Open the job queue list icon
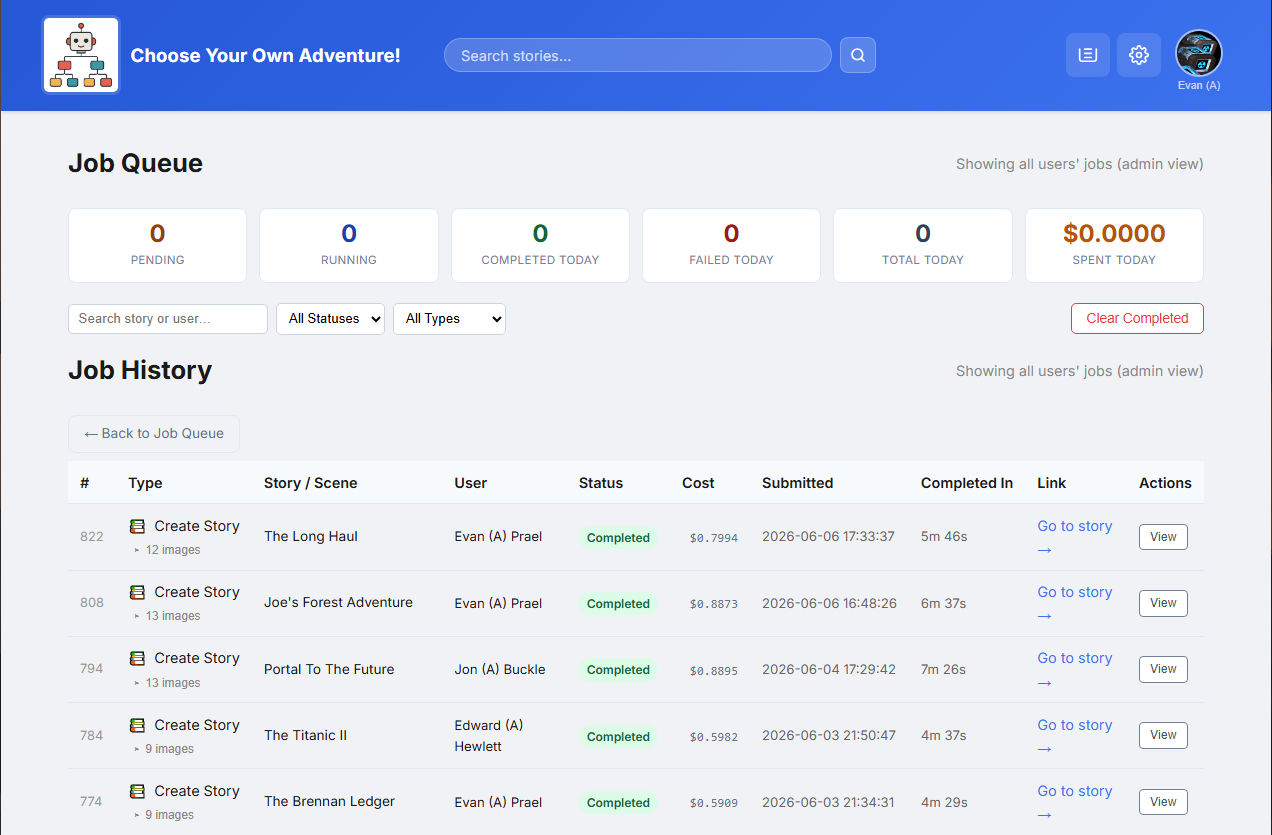The image size is (1272, 835). (1088, 55)
